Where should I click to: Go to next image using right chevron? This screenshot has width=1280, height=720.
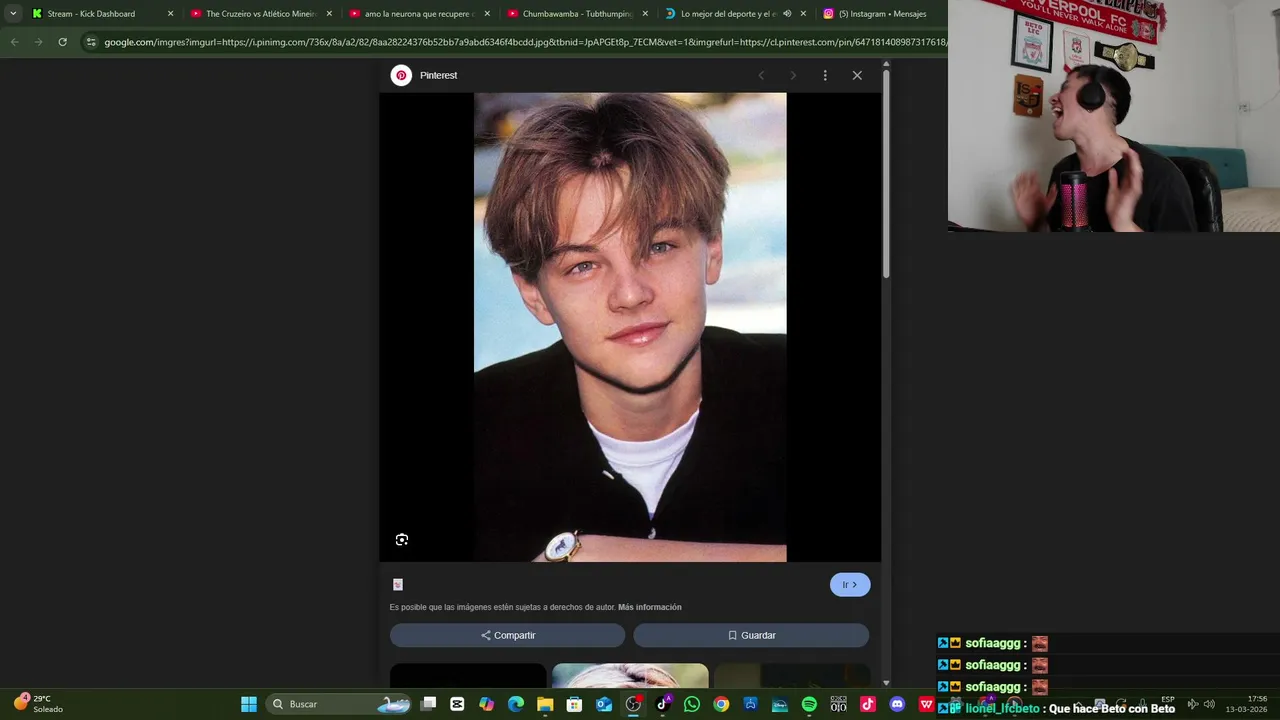(793, 75)
